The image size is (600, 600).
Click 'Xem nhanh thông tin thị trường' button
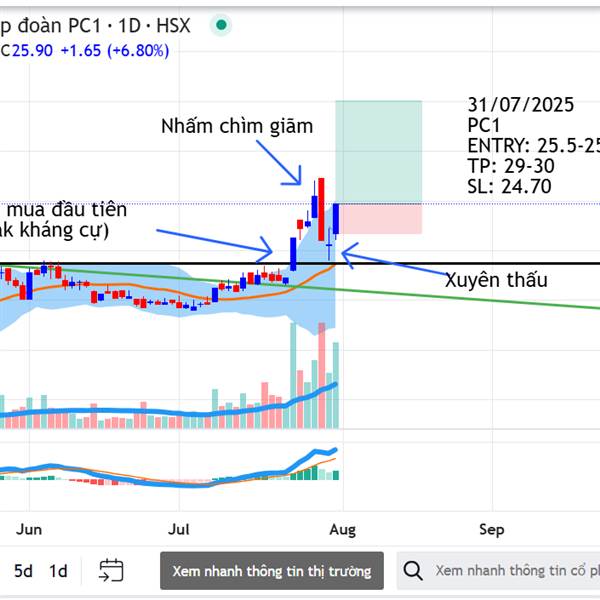[x=272, y=571]
